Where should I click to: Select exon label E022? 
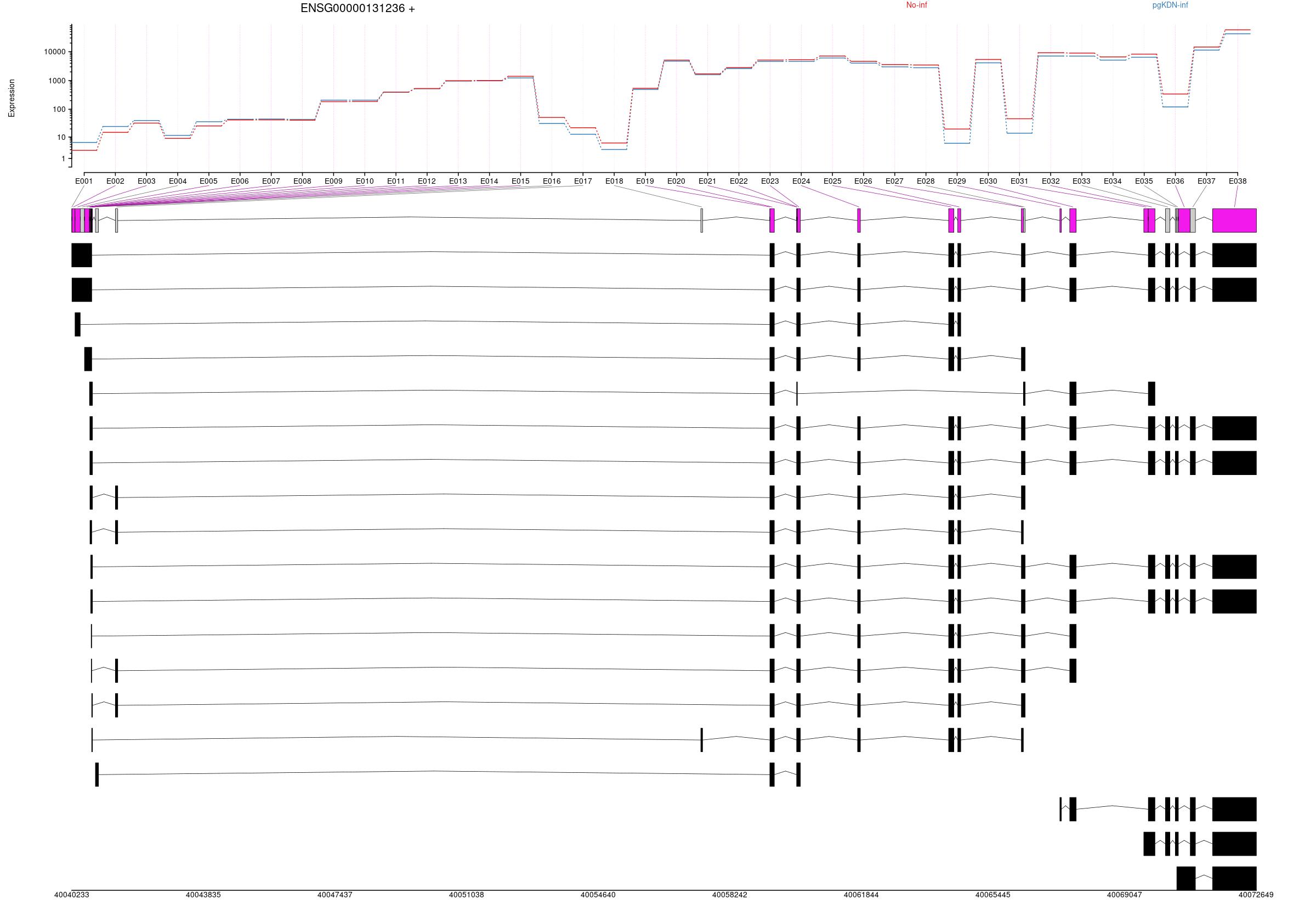pos(739,182)
